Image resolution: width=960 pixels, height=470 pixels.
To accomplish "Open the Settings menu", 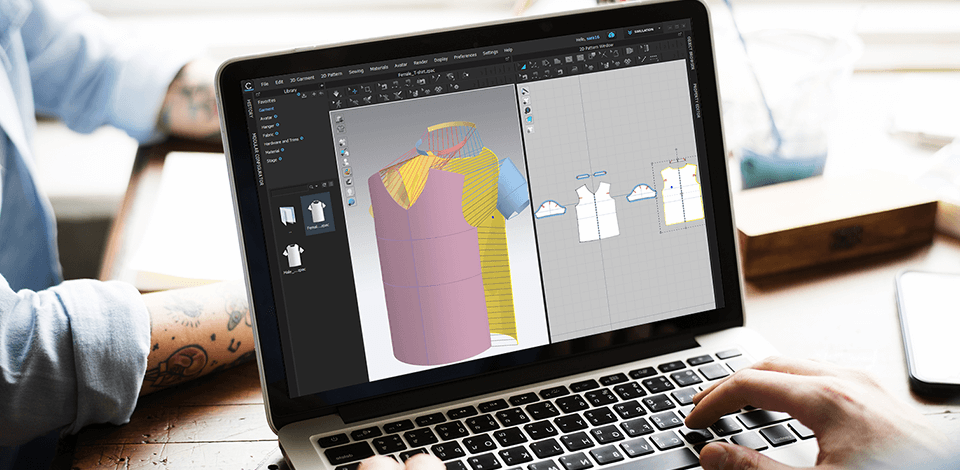I will (490, 53).
